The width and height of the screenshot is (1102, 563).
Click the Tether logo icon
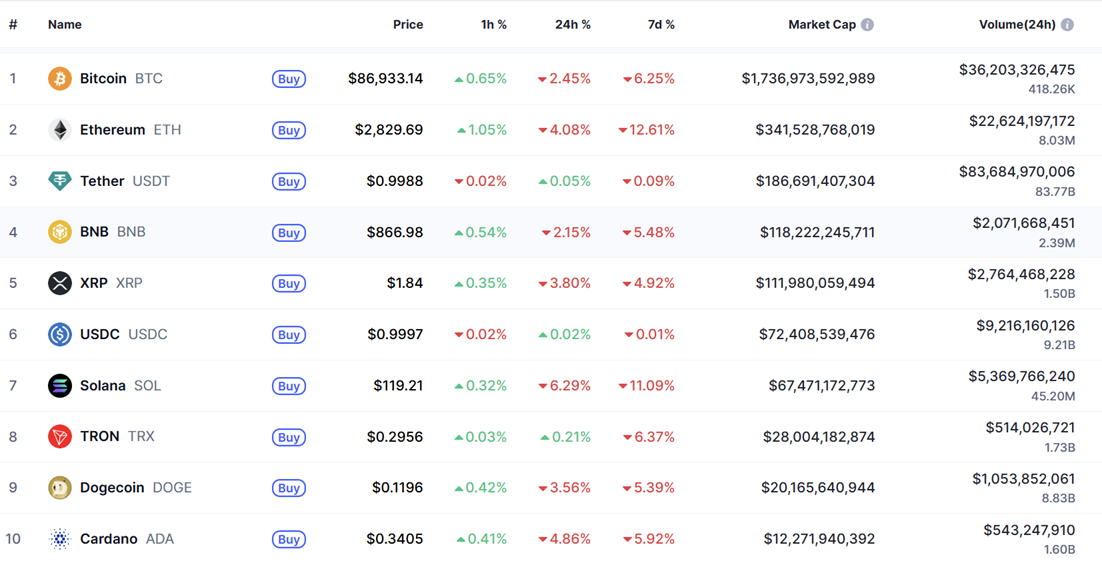60,181
